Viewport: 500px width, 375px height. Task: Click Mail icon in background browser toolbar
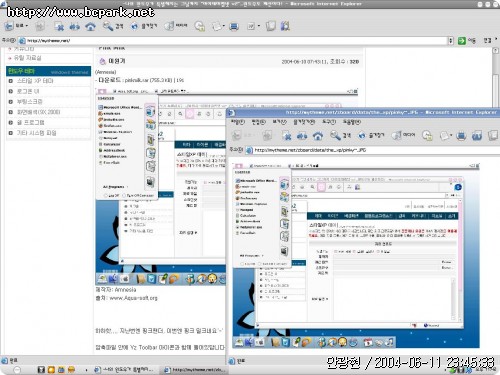[x=217, y=26]
